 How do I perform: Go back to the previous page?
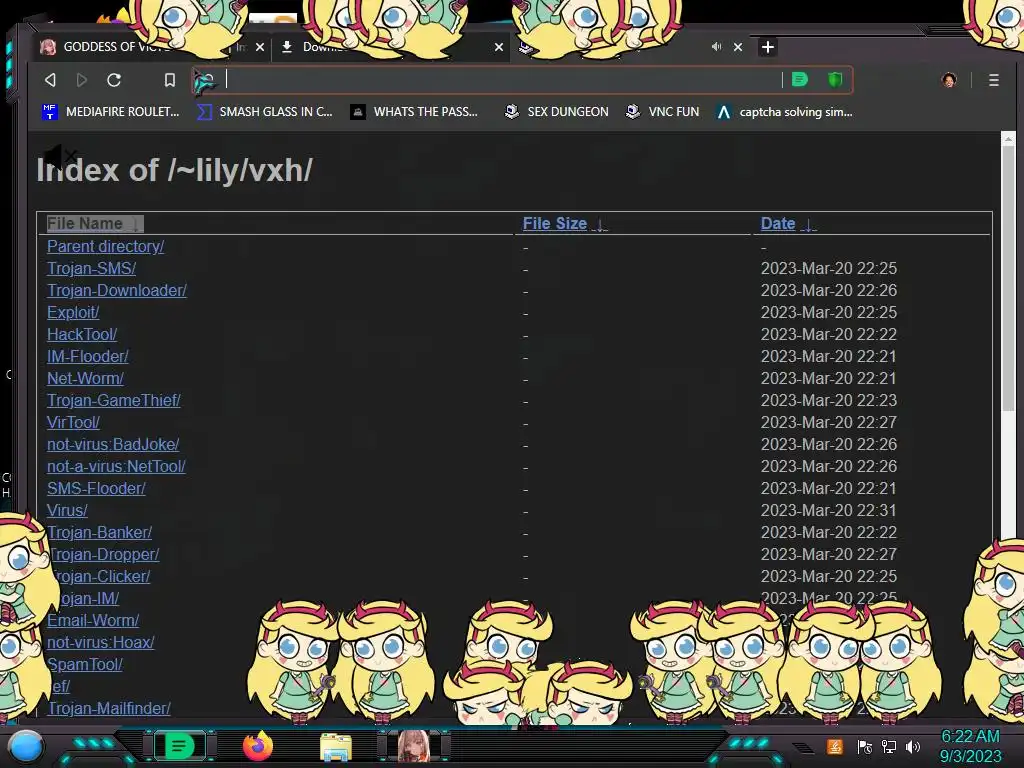(50, 80)
